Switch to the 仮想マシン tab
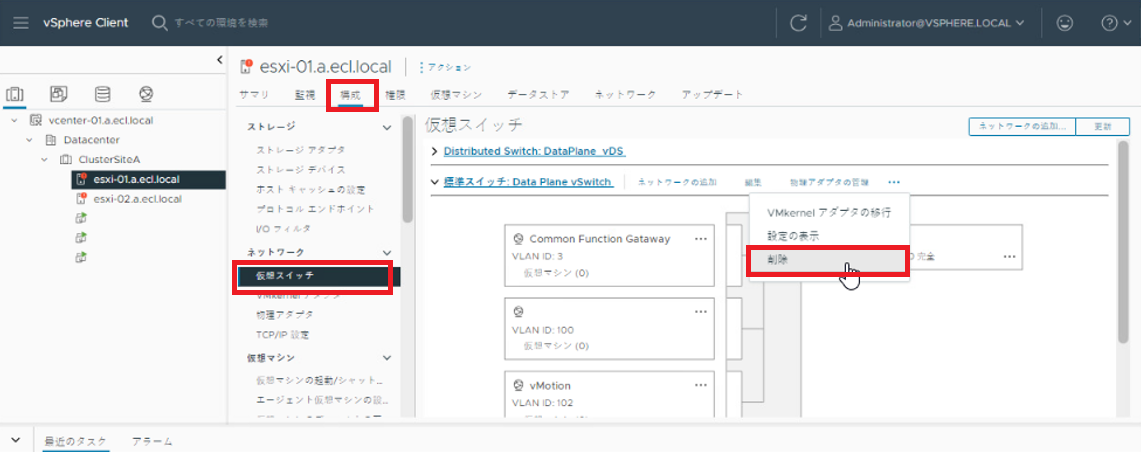1141x452 pixels. click(x=456, y=95)
